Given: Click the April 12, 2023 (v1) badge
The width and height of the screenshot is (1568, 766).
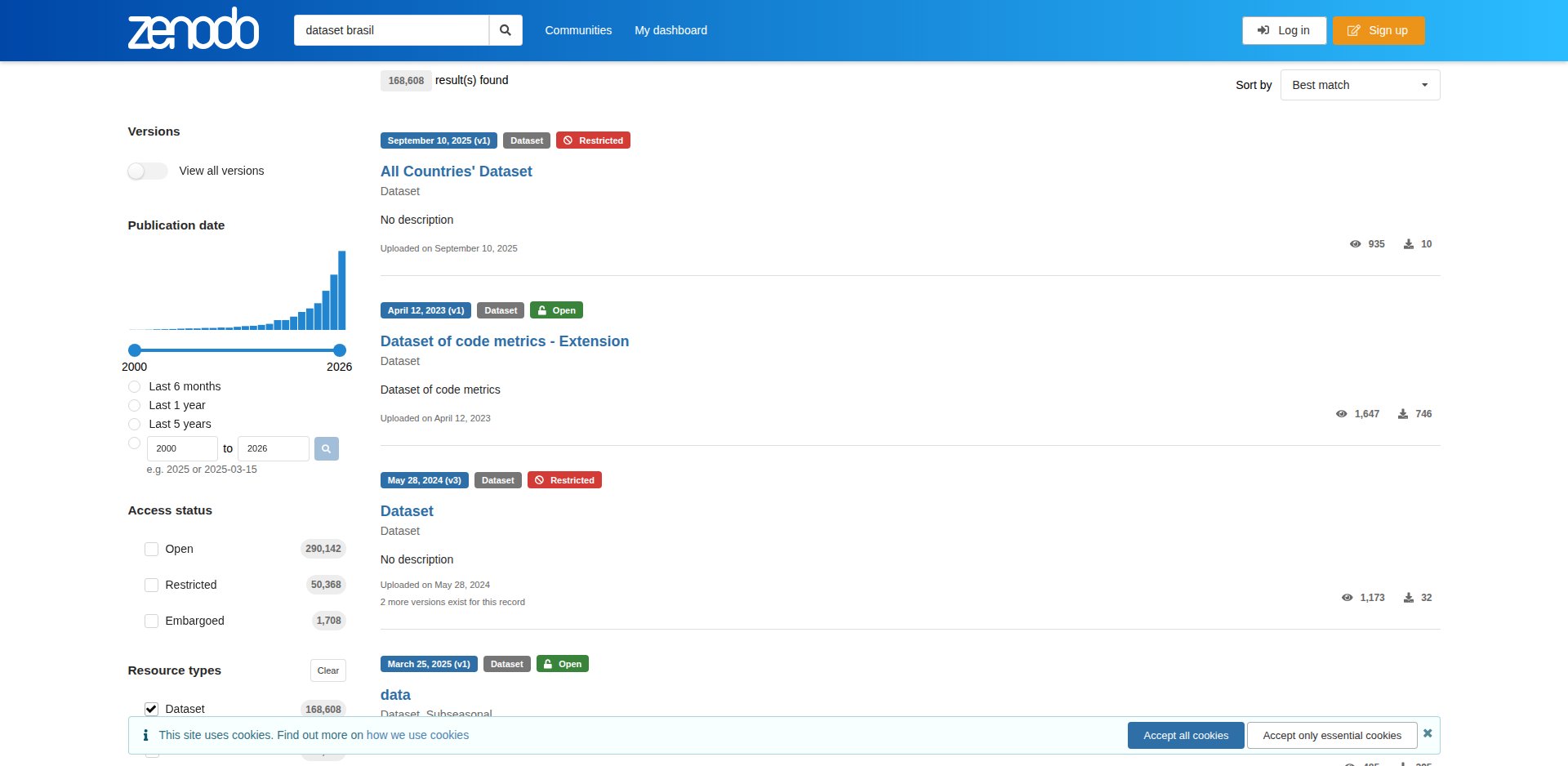Looking at the screenshot, I should 425,310.
